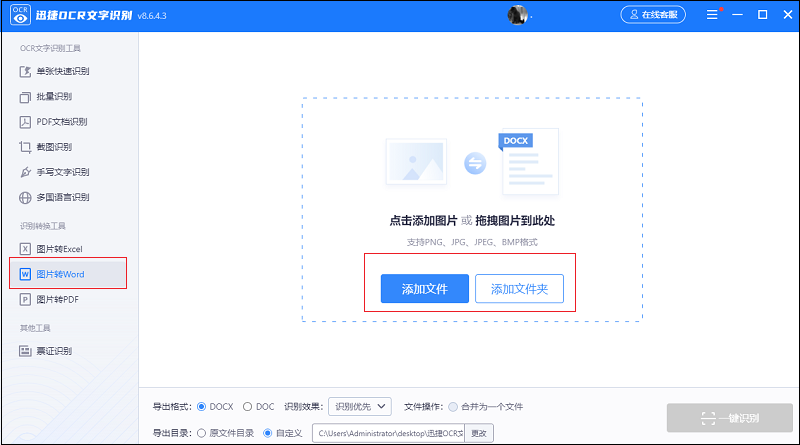Click the DOCX document illustration
The width and height of the screenshot is (800, 445).
[x=529, y=161]
